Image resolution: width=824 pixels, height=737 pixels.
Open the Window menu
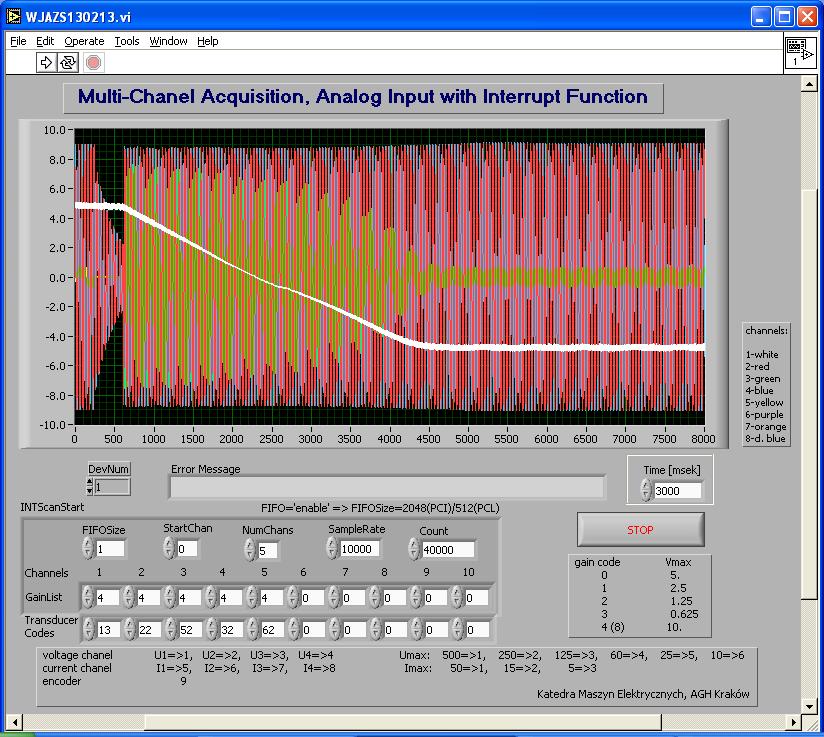[168, 41]
